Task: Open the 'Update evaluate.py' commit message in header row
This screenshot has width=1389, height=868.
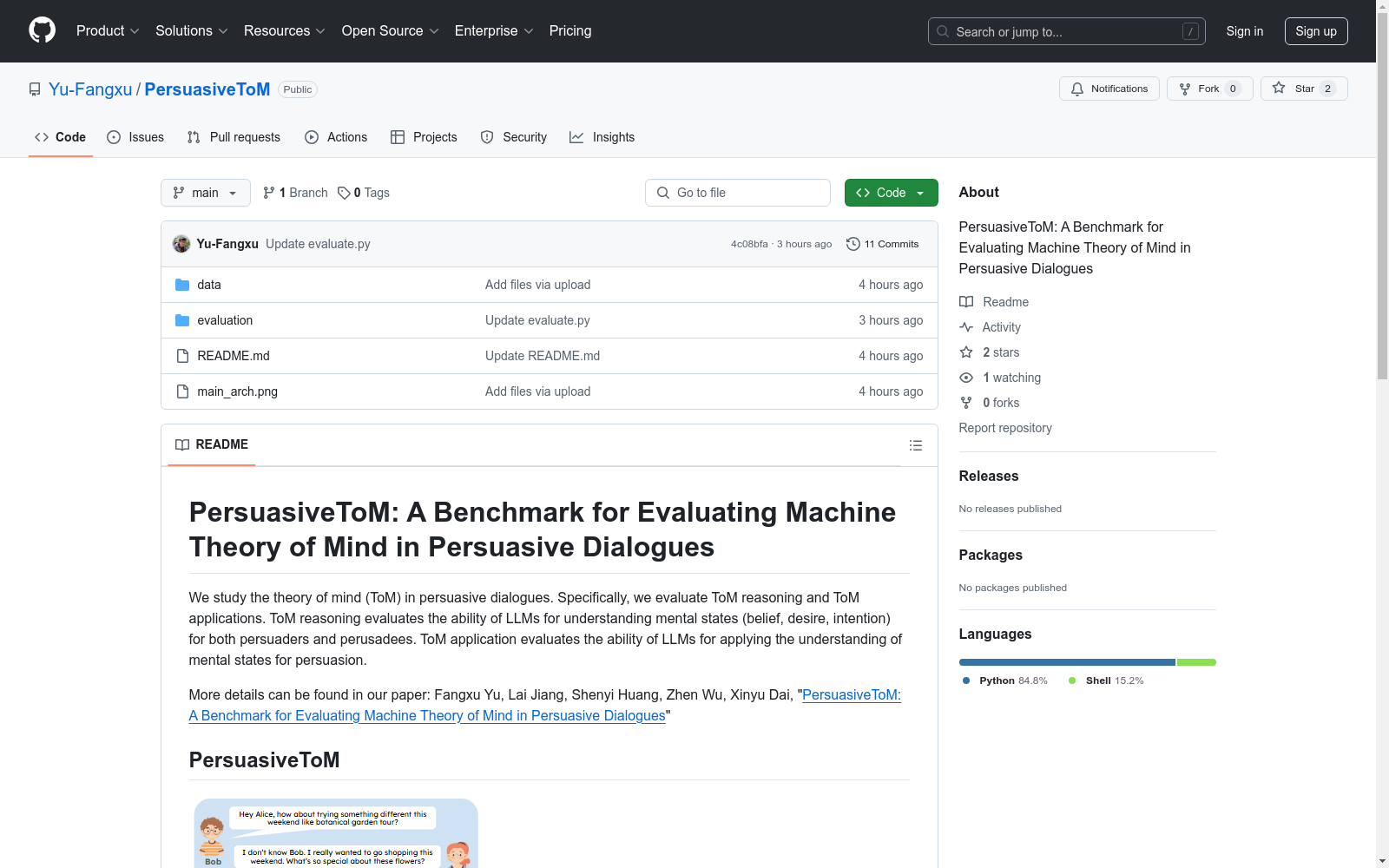Action: (x=318, y=244)
